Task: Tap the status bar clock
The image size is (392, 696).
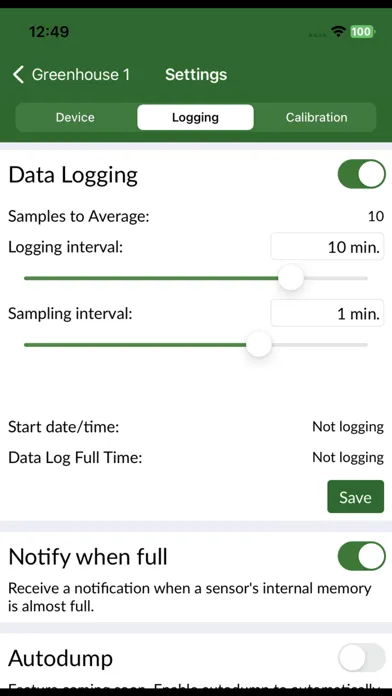Action: point(49,32)
